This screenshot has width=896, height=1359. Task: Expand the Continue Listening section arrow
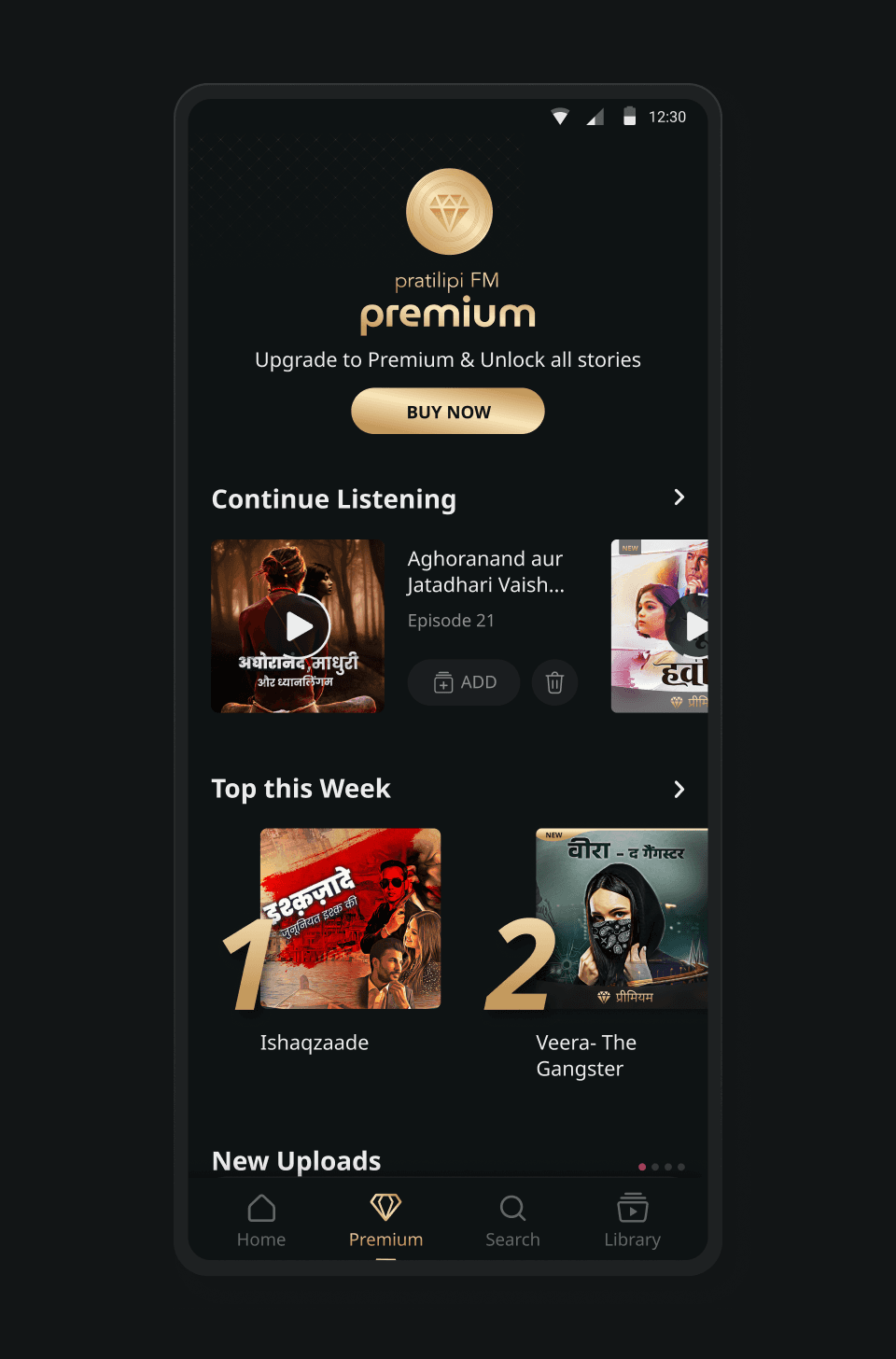679,497
